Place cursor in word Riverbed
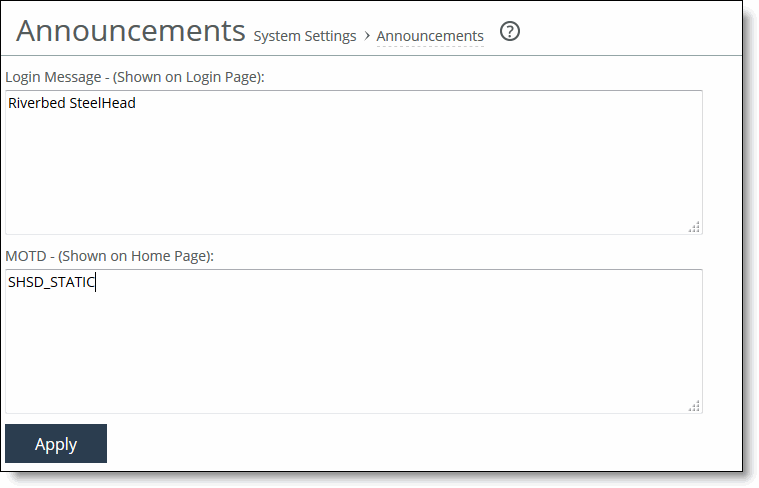Viewport: 759px width, 488px height. tap(37, 103)
